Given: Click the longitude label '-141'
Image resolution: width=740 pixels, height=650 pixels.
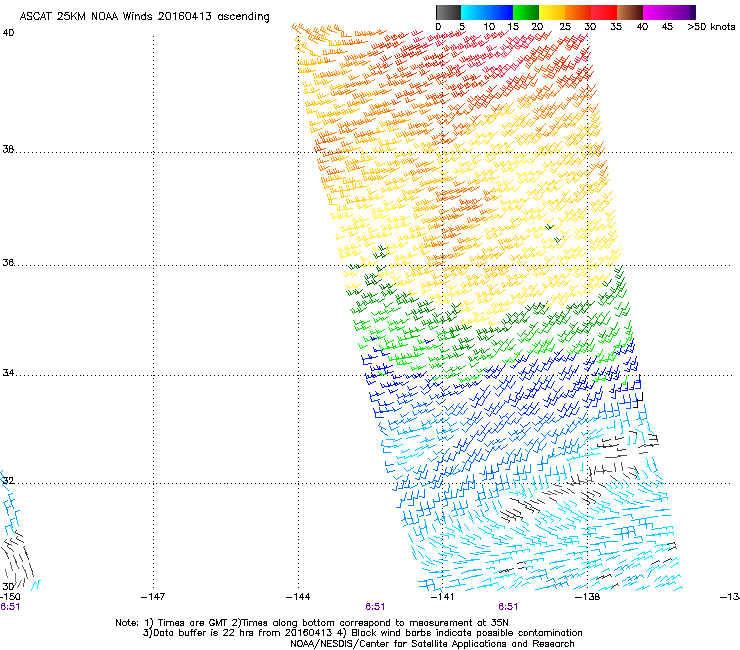Looking at the screenshot, I should pos(443,597).
